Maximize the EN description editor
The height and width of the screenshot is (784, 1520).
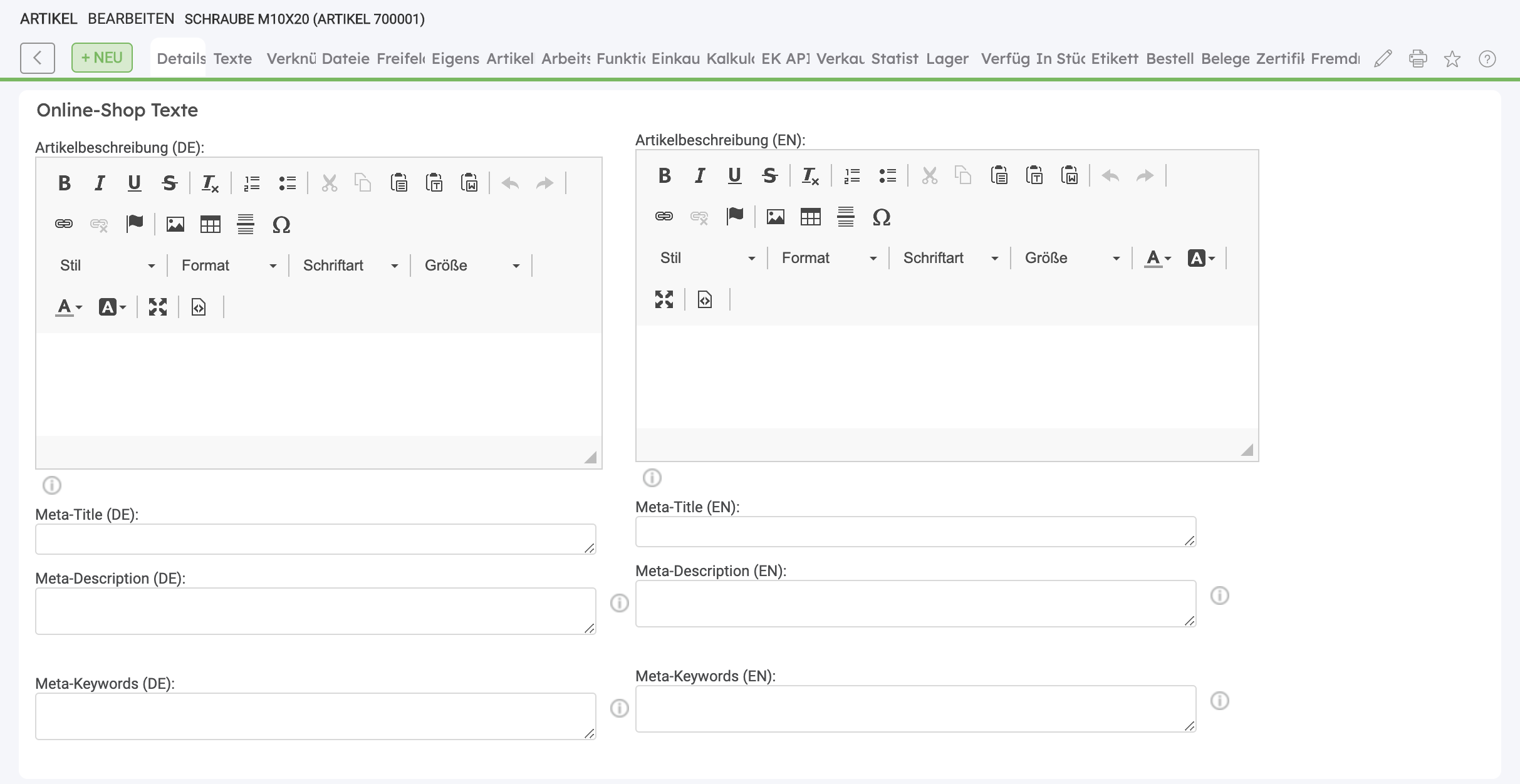click(x=664, y=300)
